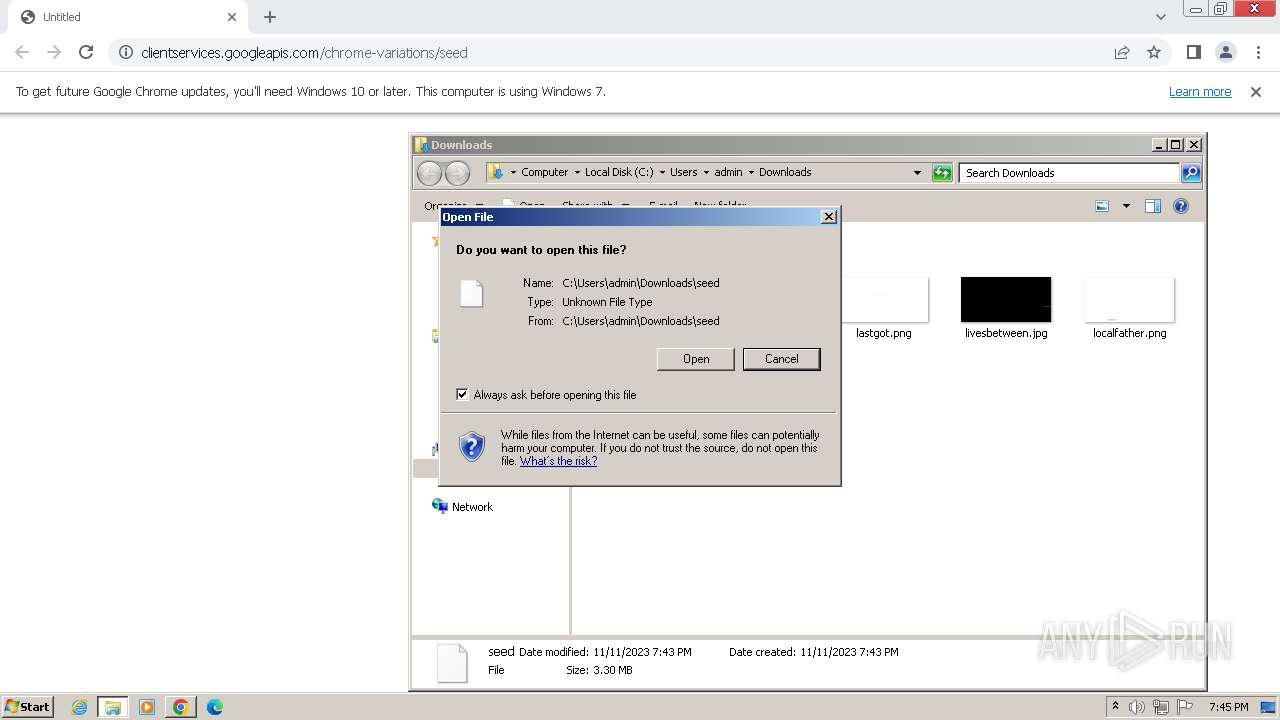Click the Open button in Open File dialog
This screenshot has width=1280, height=720.
click(696, 359)
